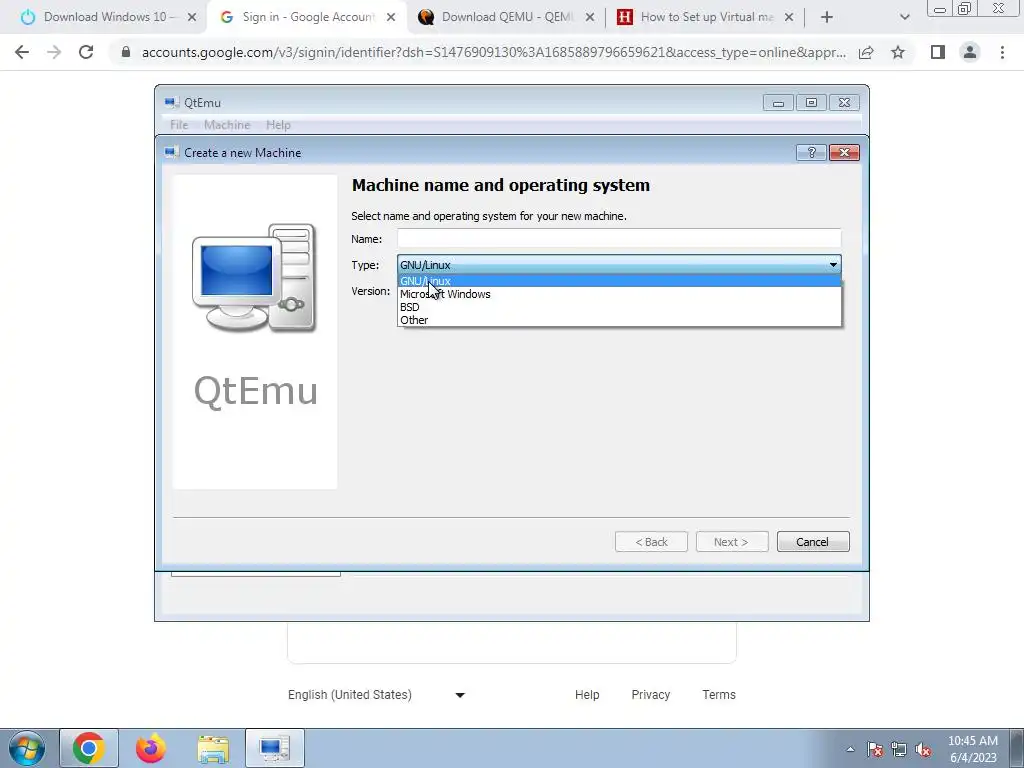Choose GNU/Linux option in dropdown list
Viewport: 1024px width, 768px height.
point(619,281)
